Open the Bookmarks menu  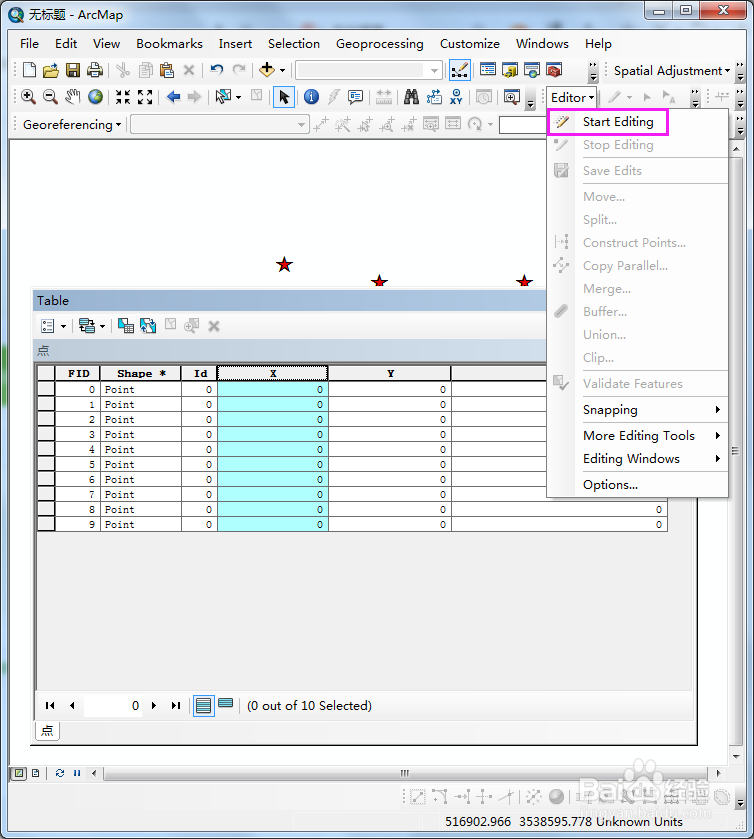click(x=169, y=44)
